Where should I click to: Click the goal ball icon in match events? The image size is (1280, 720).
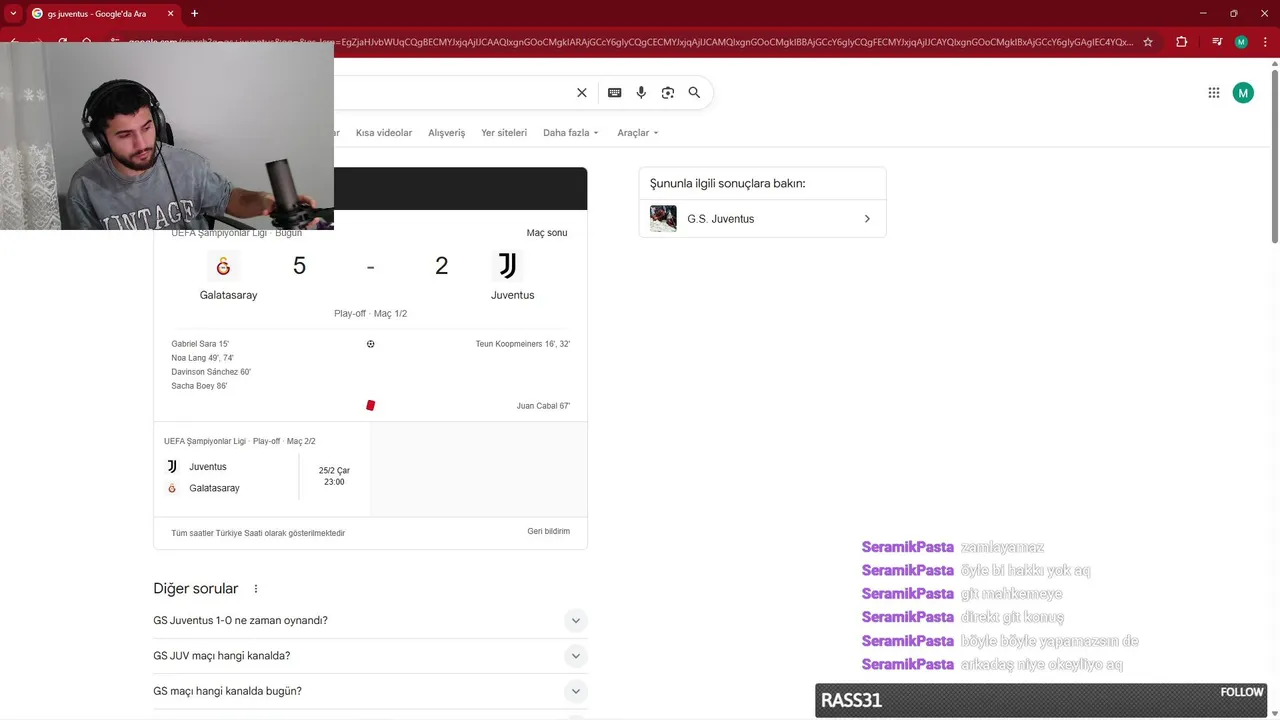371,344
